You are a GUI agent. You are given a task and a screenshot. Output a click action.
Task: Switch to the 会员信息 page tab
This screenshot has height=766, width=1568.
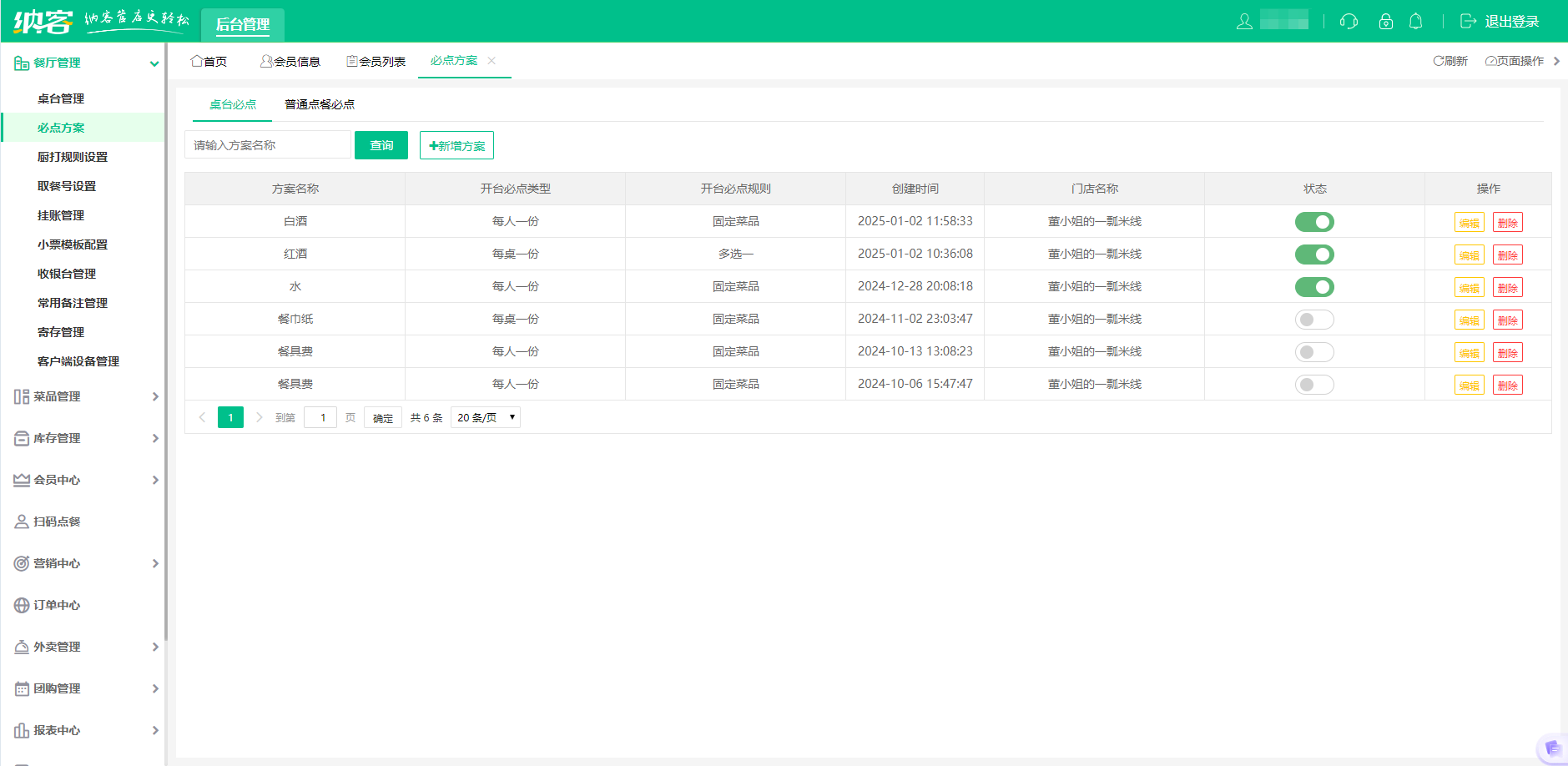tap(290, 61)
